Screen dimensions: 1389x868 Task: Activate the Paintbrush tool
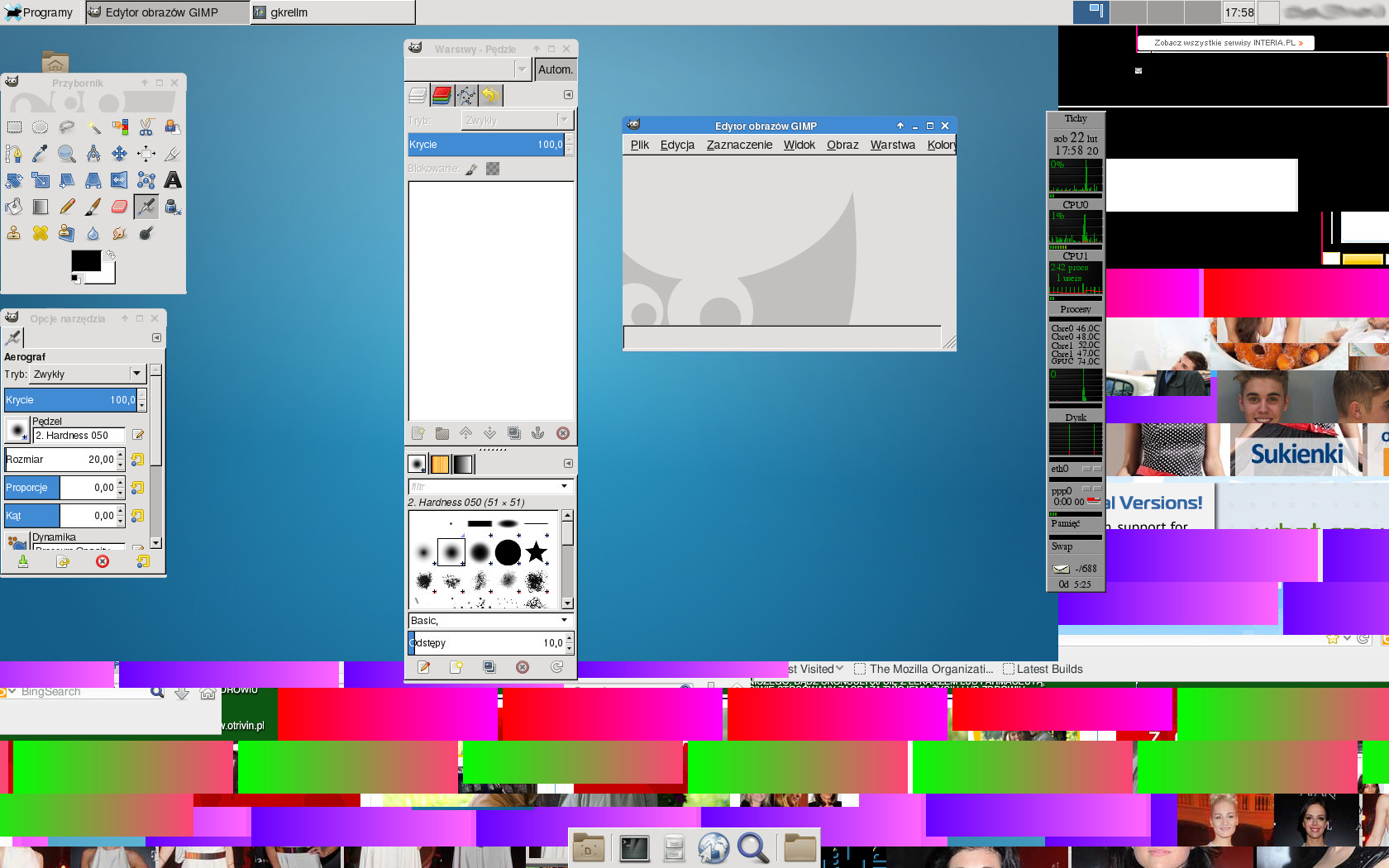[93, 207]
